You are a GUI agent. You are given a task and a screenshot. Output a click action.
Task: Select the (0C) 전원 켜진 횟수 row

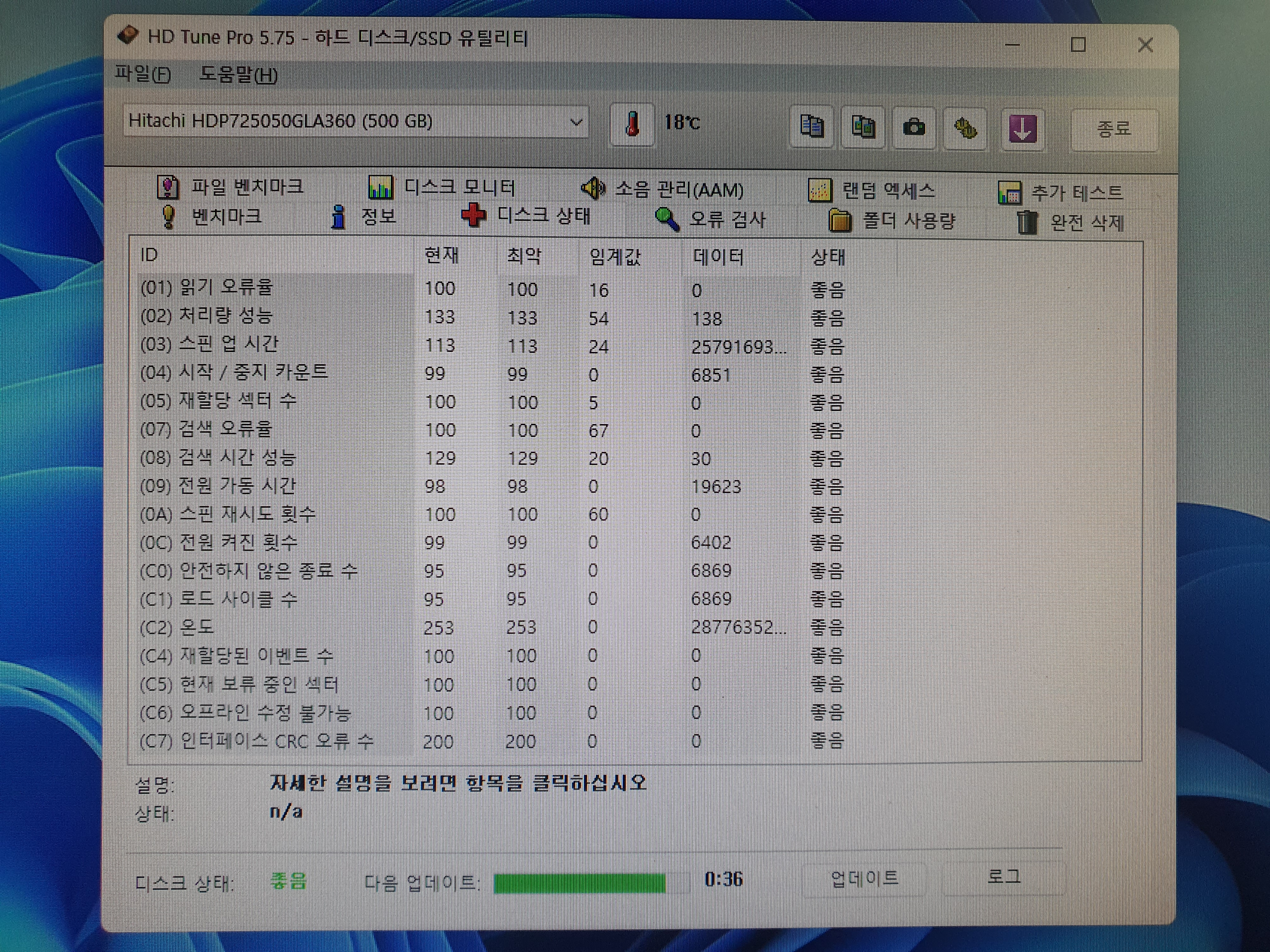(493, 542)
